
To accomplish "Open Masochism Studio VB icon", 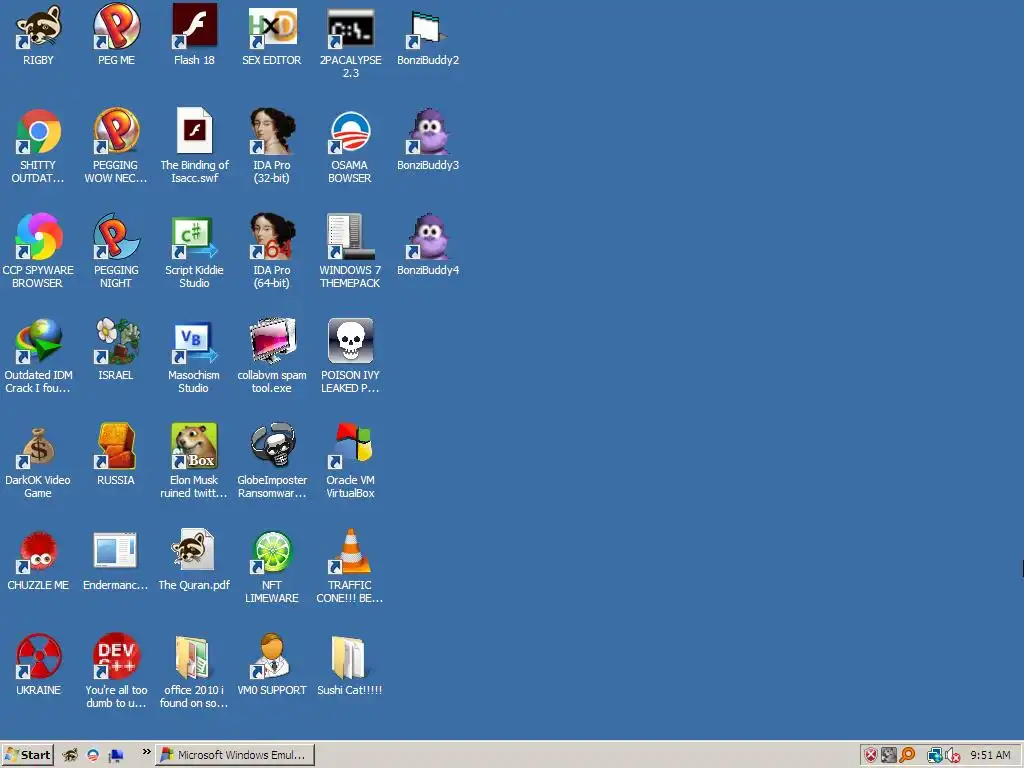I will [x=194, y=341].
